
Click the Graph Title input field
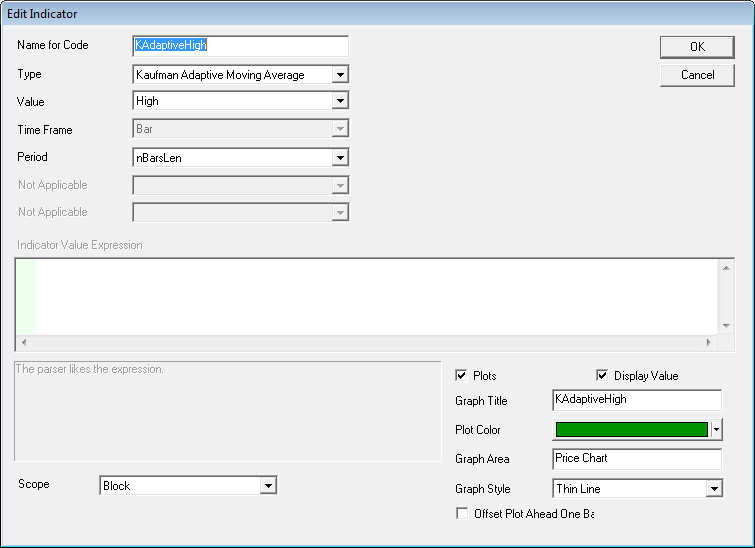(636, 400)
